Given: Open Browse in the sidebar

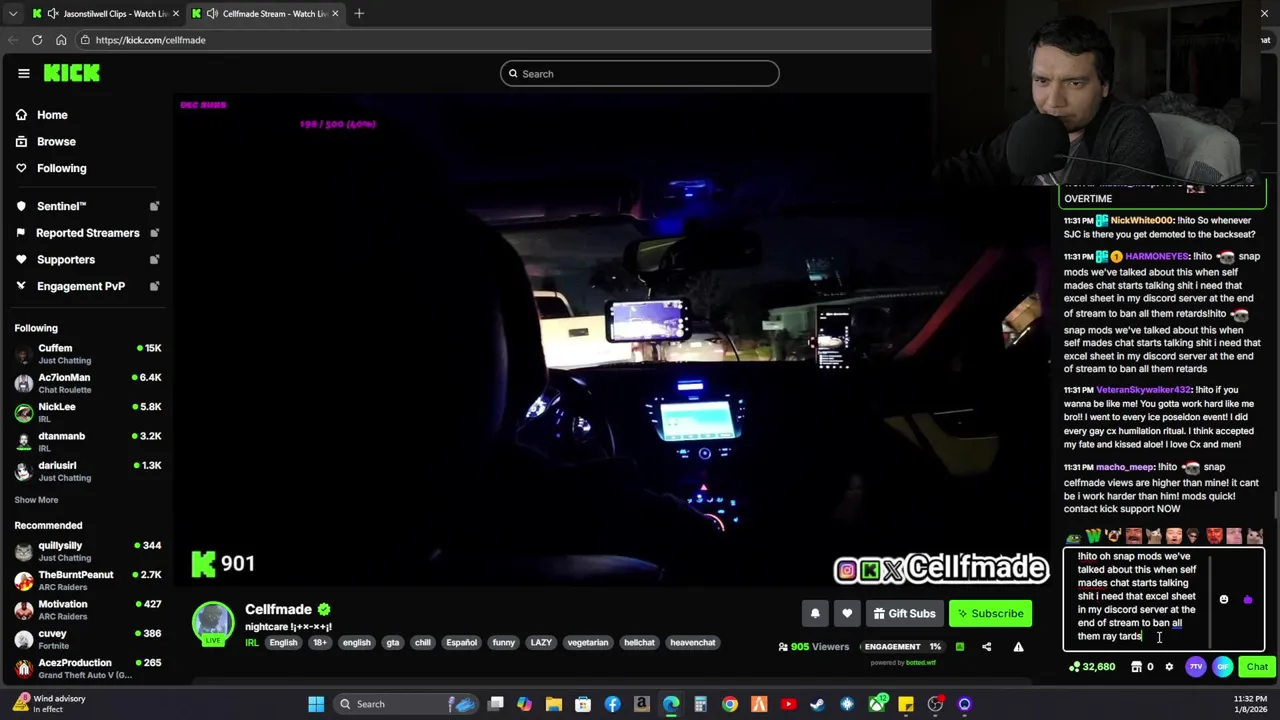Looking at the screenshot, I should tap(56, 141).
